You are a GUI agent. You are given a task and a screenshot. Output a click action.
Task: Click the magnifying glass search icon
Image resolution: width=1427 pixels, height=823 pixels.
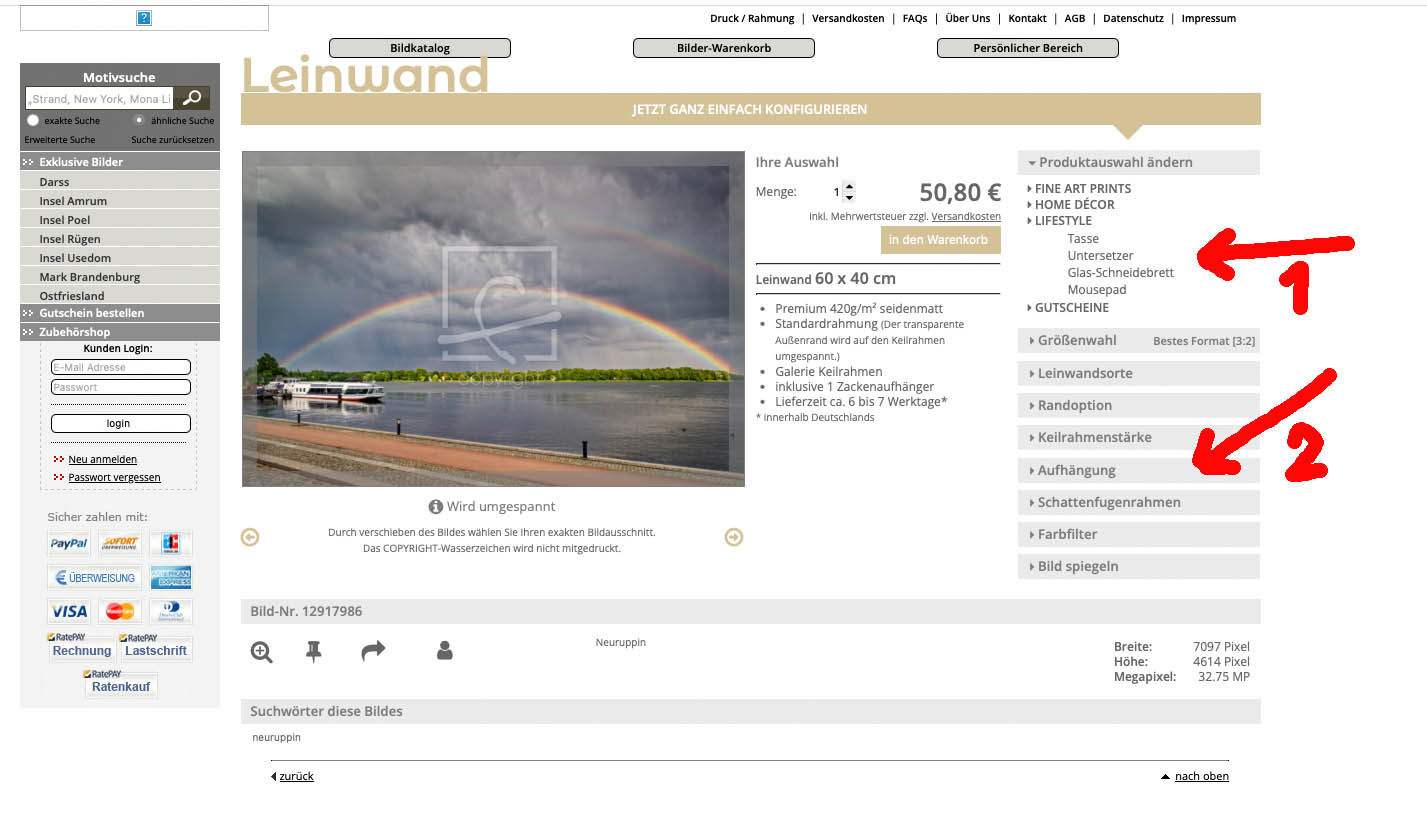point(192,98)
